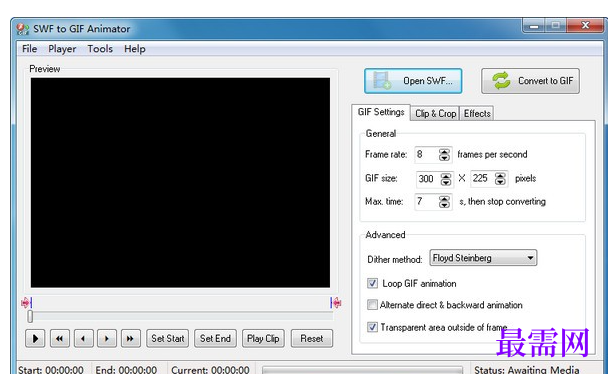Click the clip start marker on the timeline
Image resolution: width=608 pixels, height=374 pixels.
(x=26, y=302)
